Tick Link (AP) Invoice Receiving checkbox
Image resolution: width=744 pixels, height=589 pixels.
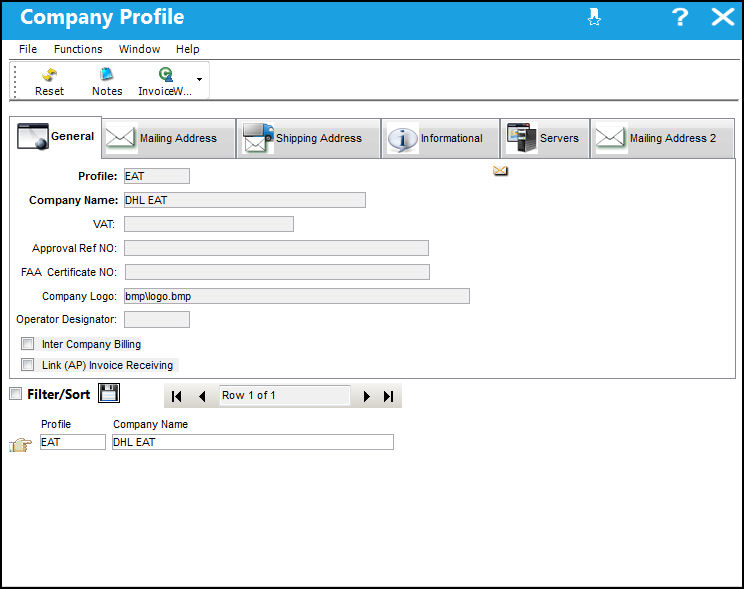[28, 365]
